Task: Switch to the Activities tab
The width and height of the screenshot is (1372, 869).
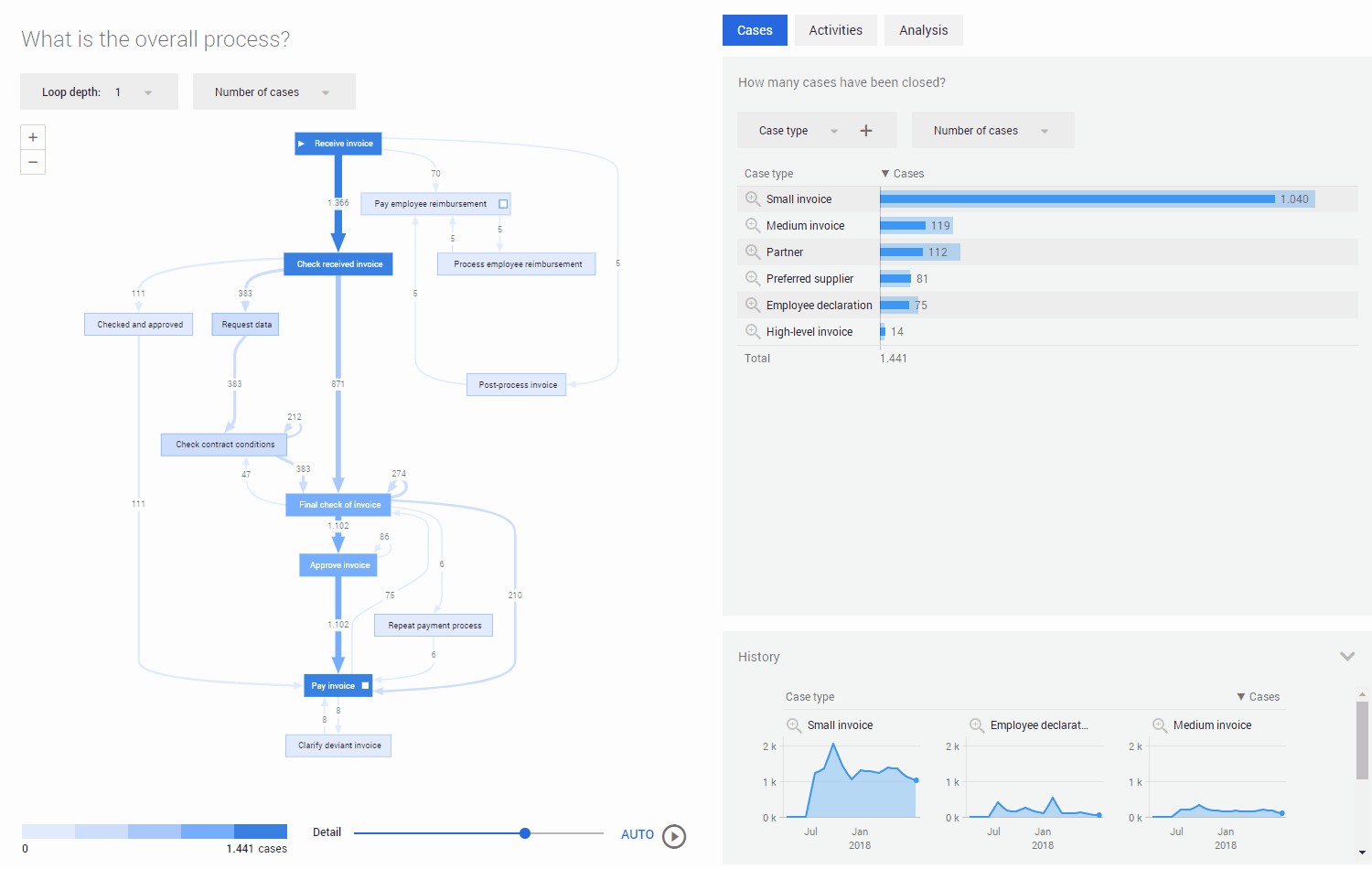Action: [835, 29]
